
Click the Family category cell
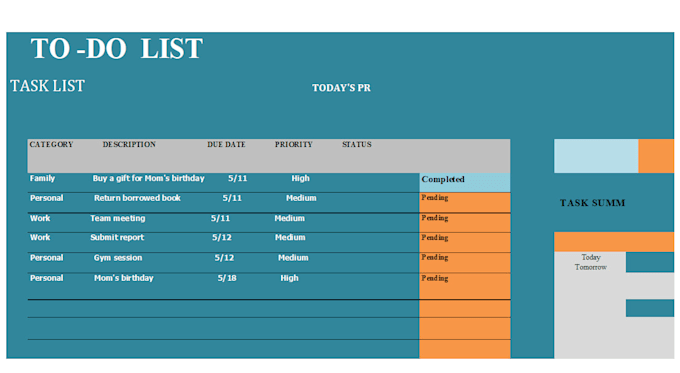[42, 178]
